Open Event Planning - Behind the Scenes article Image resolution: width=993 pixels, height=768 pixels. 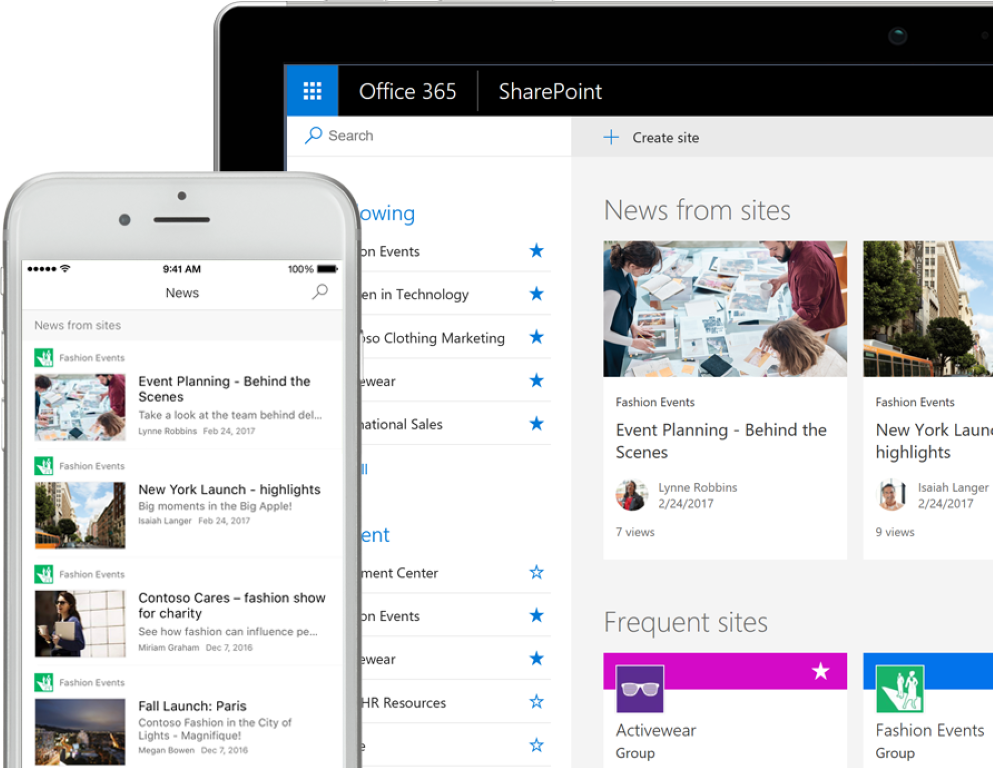coord(720,440)
